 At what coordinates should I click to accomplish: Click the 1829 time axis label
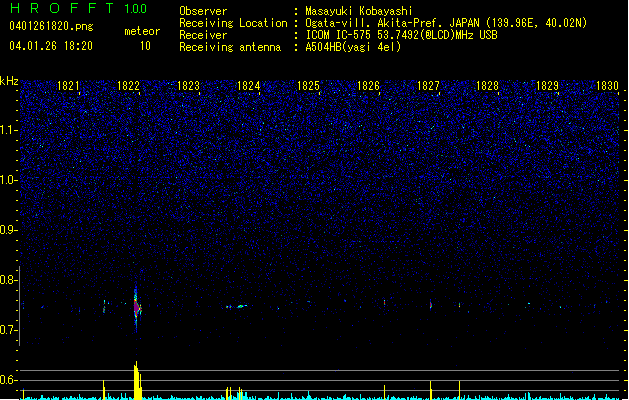coord(547,86)
